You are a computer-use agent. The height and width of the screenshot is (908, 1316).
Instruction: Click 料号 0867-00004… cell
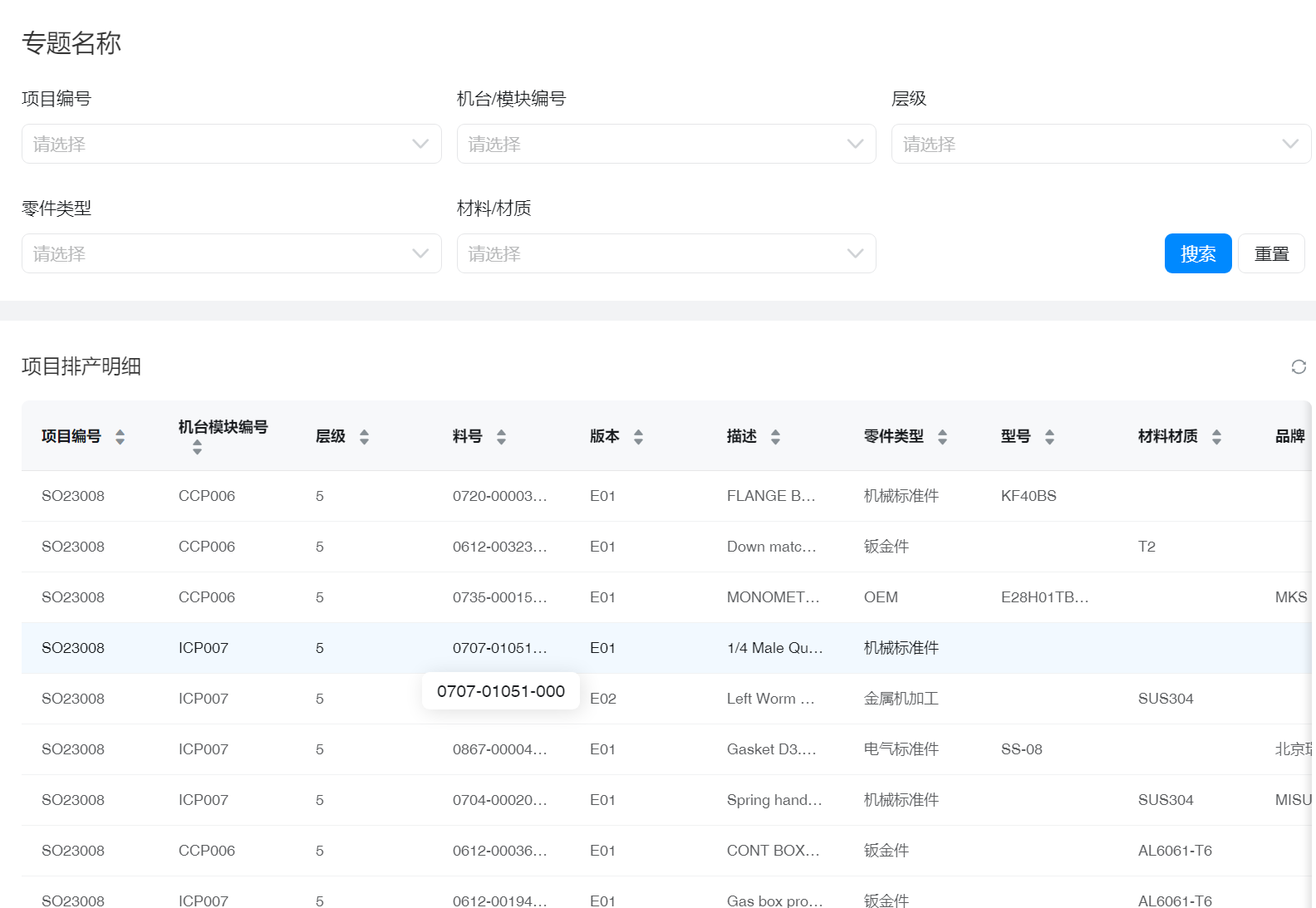pos(500,749)
